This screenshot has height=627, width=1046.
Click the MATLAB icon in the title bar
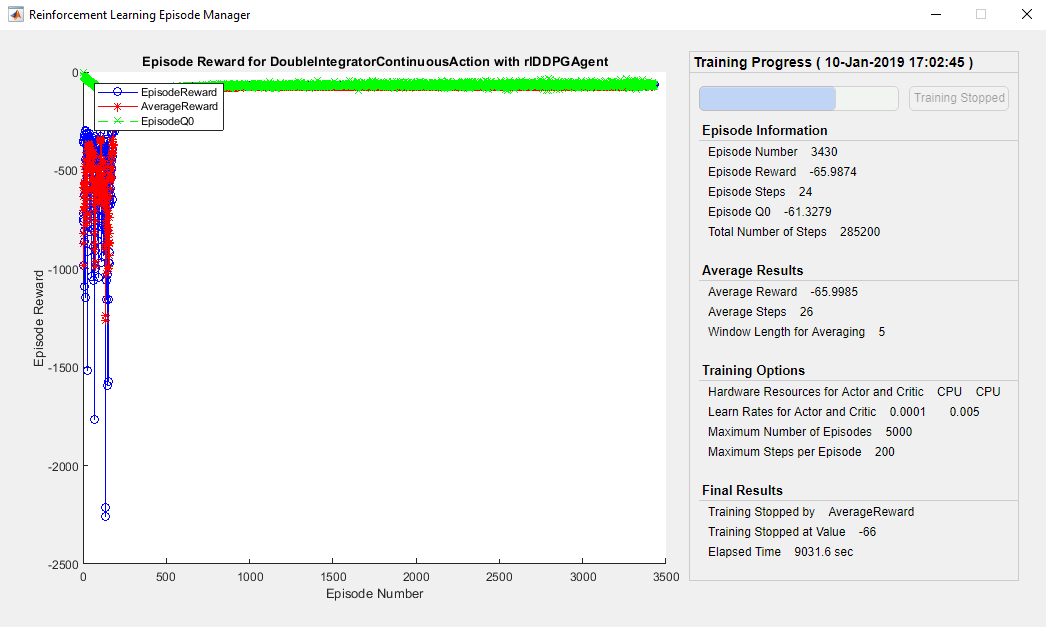(15, 14)
